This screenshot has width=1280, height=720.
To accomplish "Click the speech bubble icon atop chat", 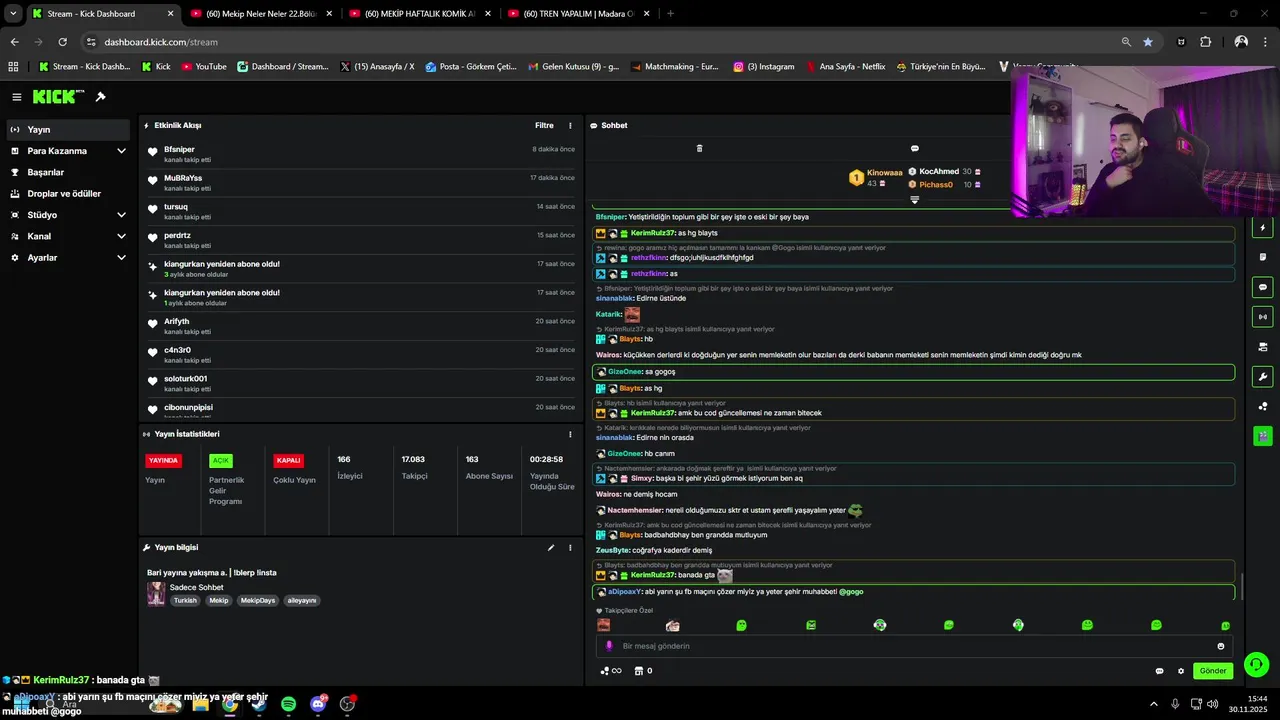I will (914, 148).
